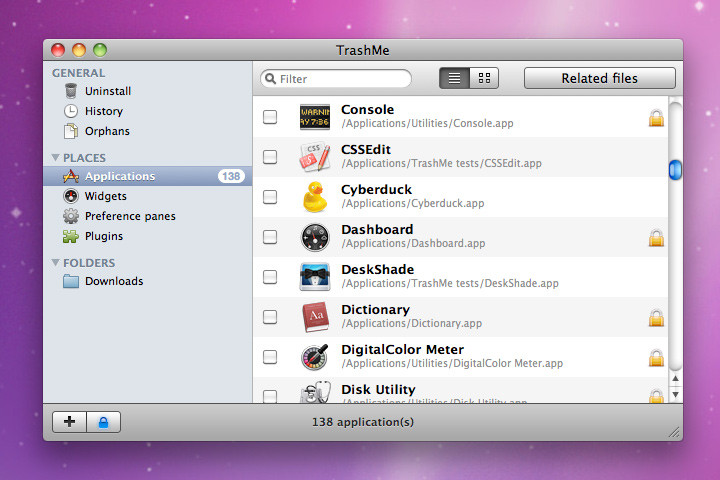Click the CSSEdit app icon
The width and height of the screenshot is (720, 480).
pyautogui.click(x=315, y=157)
